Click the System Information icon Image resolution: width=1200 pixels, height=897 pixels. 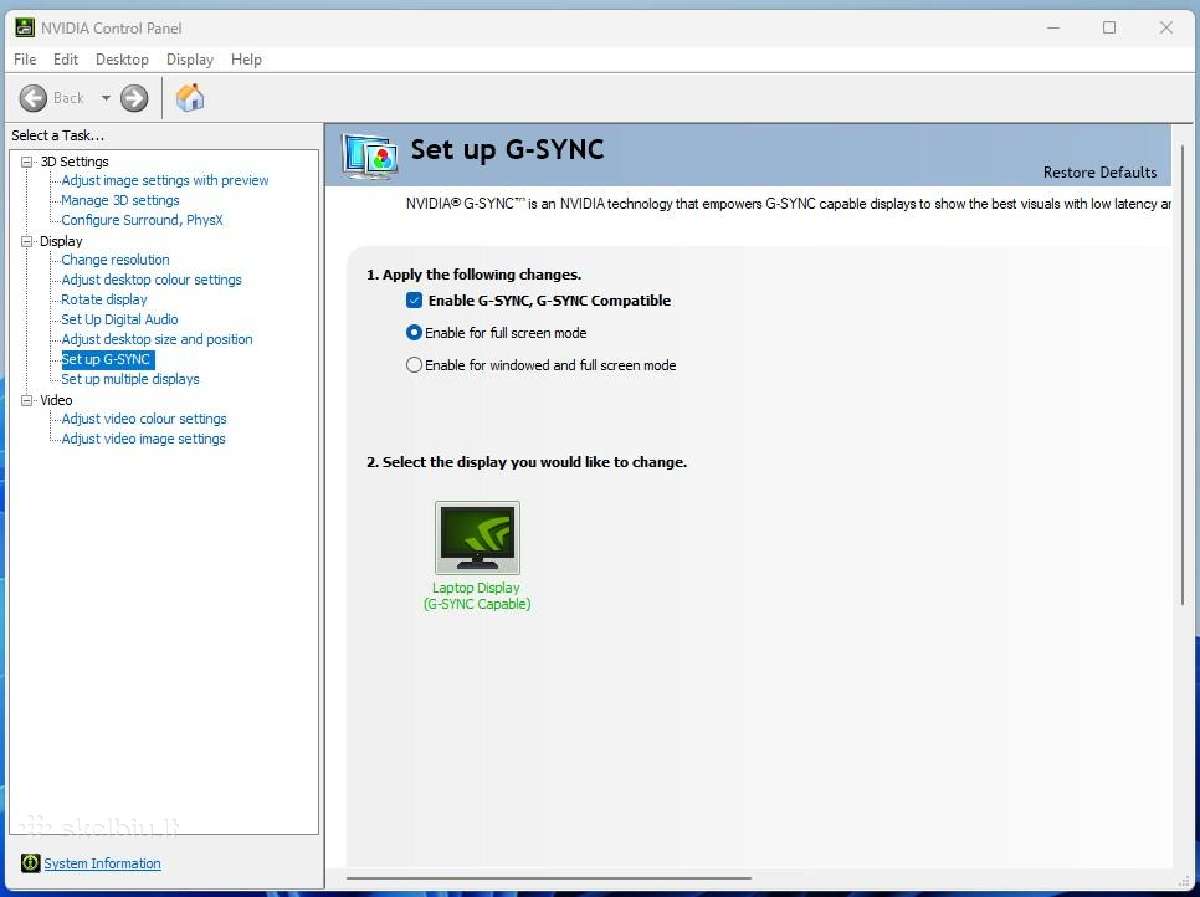pos(31,863)
